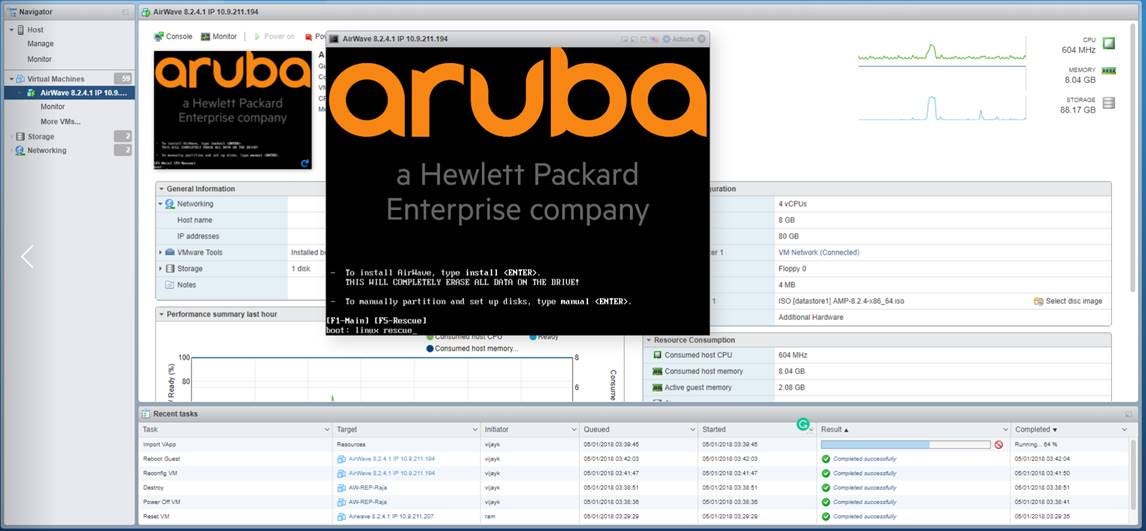The height and width of the screenshot is (531, 1146).
Task: Select AirWave 8.2.4.1 VM in Navigator
Action: (x=69, y=93)
